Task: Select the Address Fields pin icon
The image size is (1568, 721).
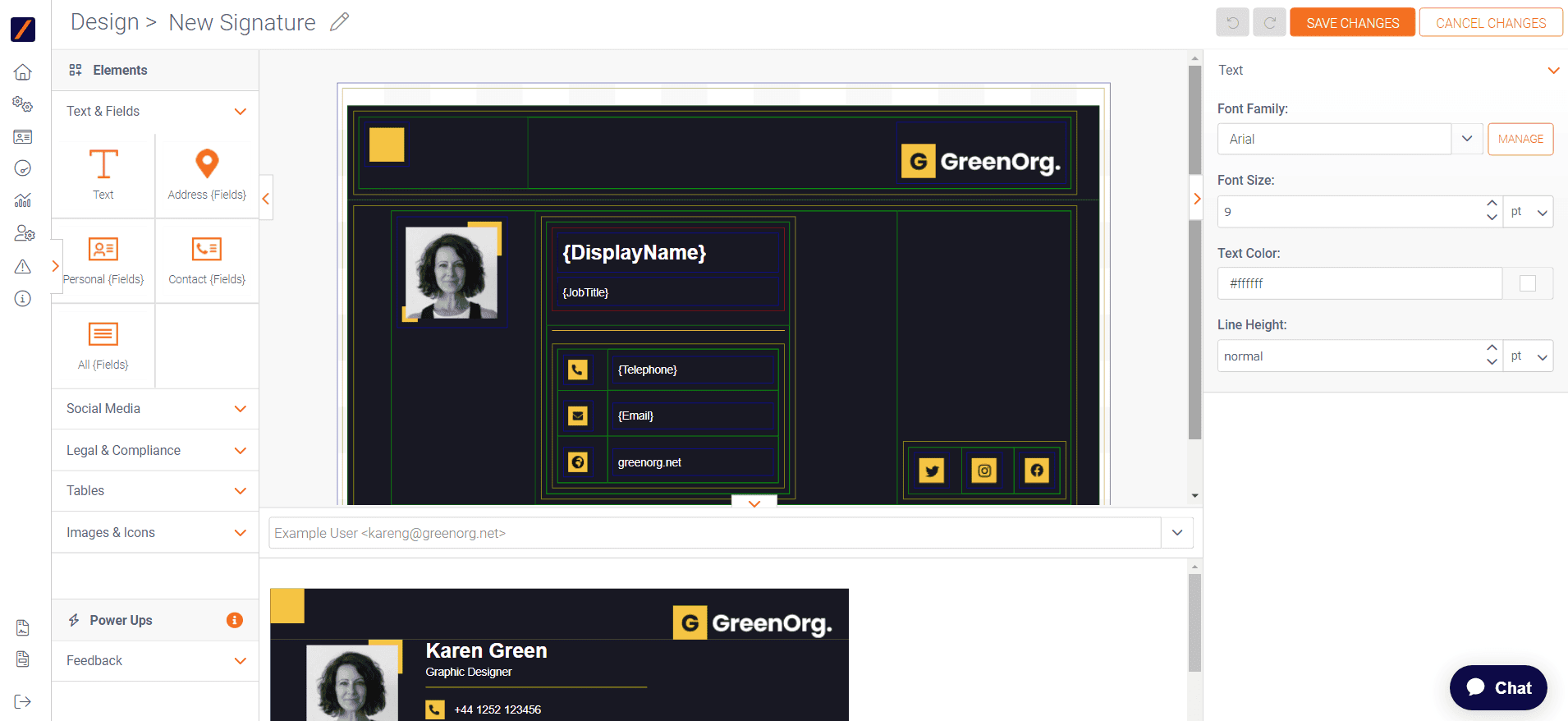Action: click(x=207, y=163)
